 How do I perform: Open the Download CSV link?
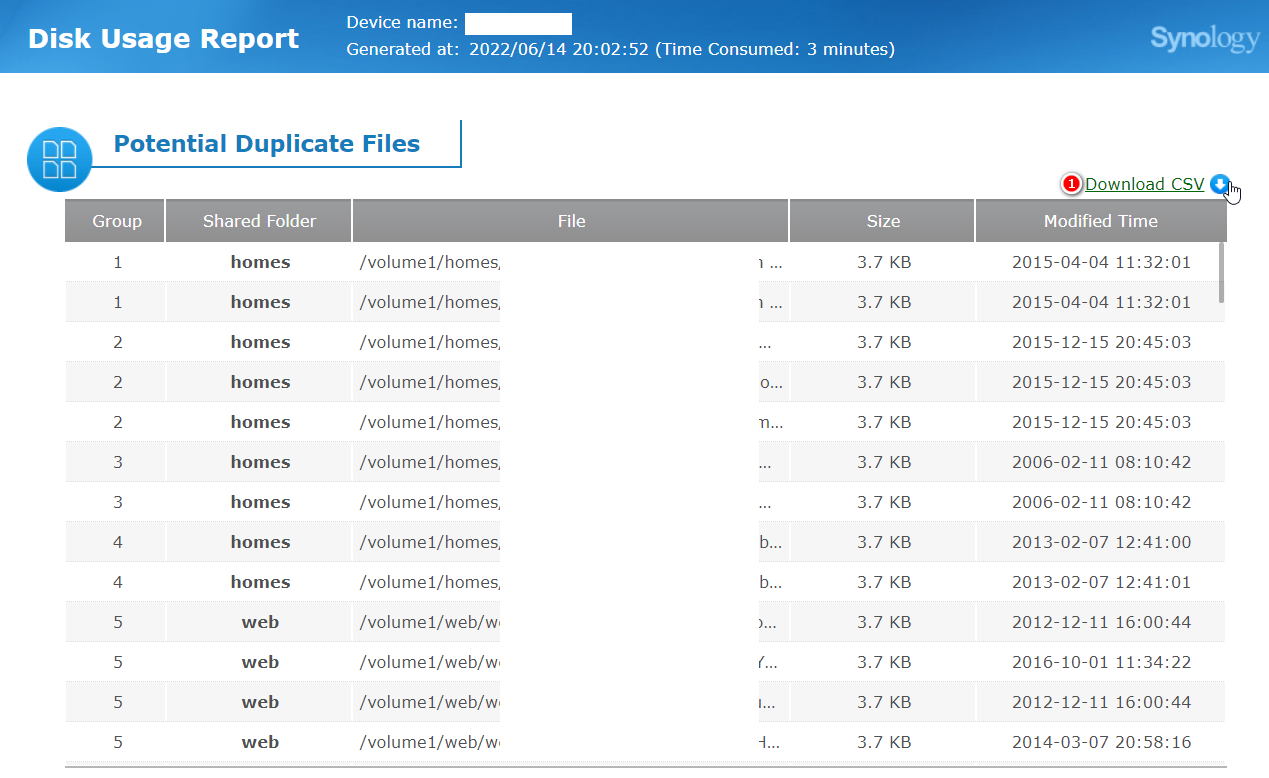tap(1145, 184)
